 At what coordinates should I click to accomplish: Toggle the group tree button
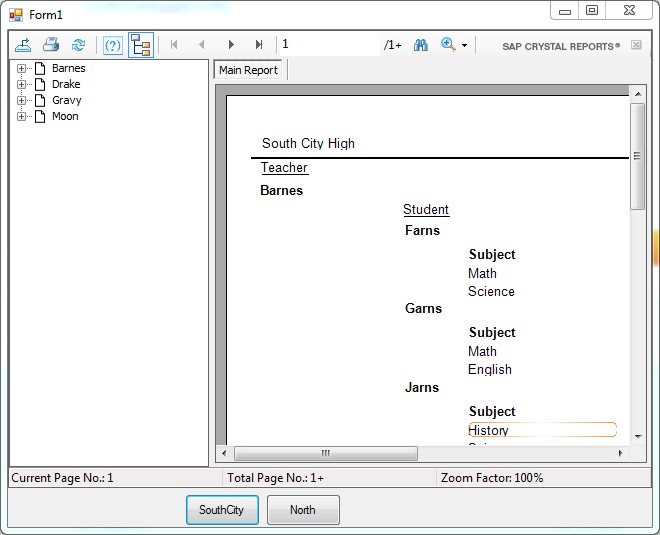141,45
